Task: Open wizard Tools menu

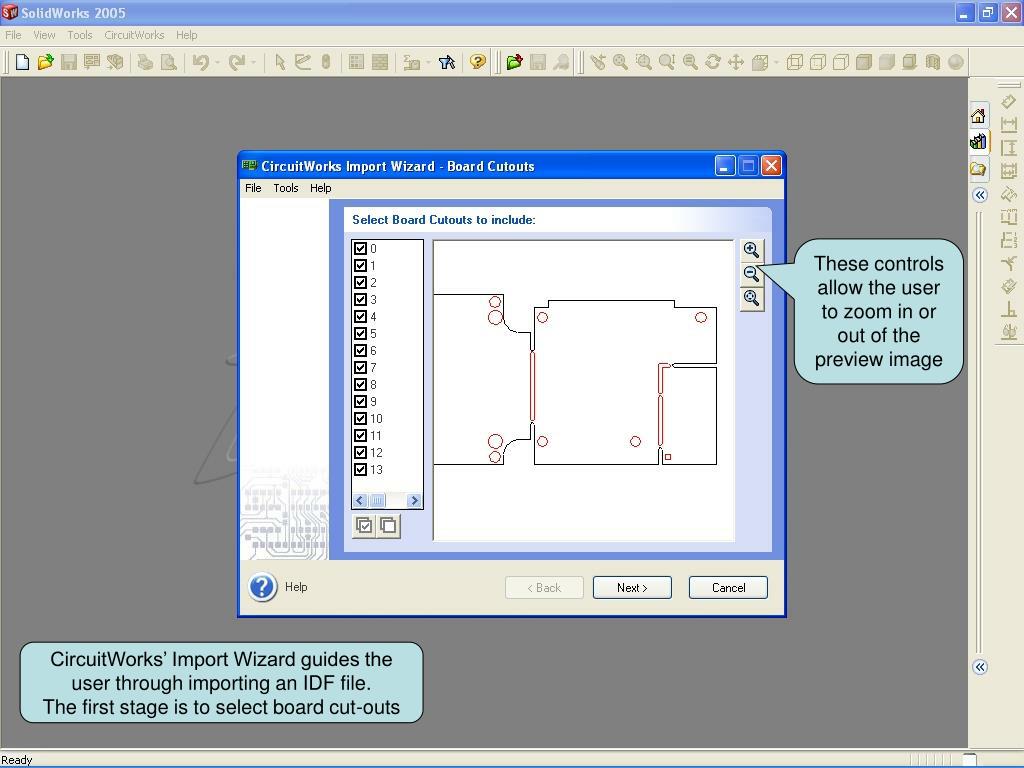Action: [x=286, y=188]
